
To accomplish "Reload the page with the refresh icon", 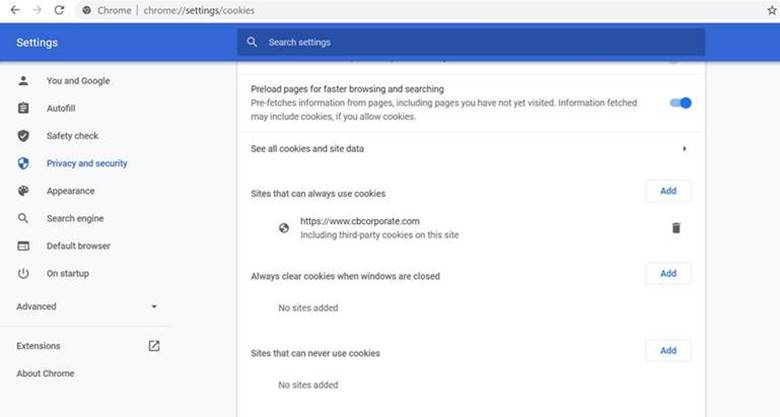I will pyautogui.click(x=59, y=9).
